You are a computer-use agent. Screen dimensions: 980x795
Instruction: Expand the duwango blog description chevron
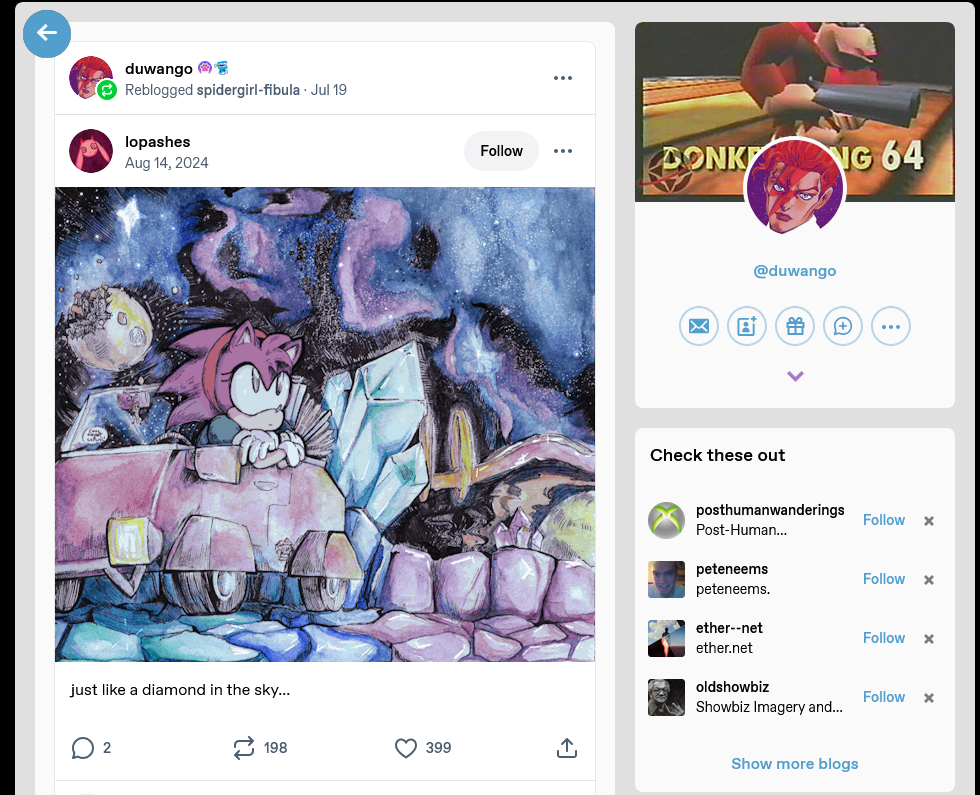(x=795, y=376)
